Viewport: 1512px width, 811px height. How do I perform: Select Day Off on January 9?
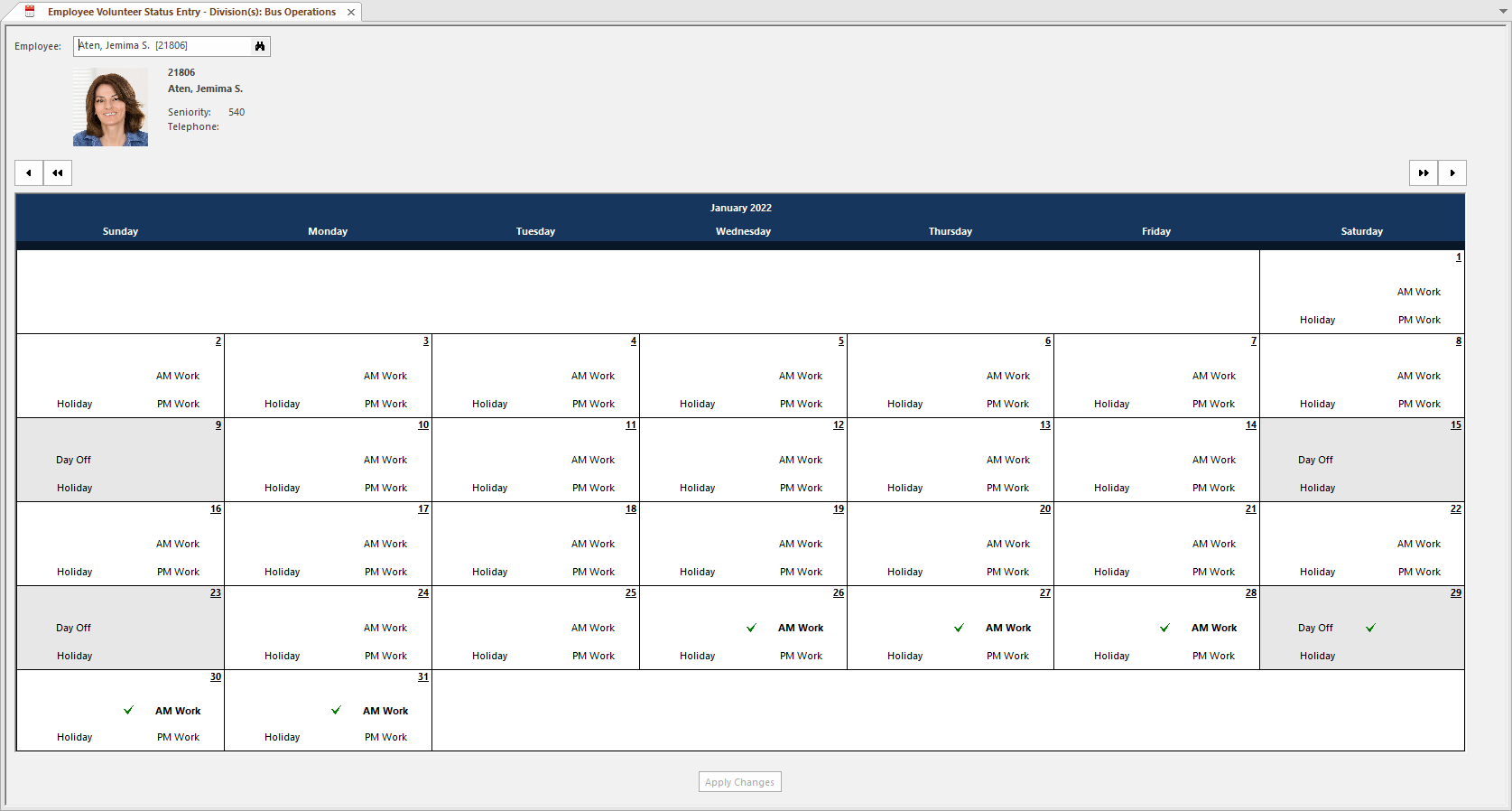pyautogui.click(x=73, y=461)
